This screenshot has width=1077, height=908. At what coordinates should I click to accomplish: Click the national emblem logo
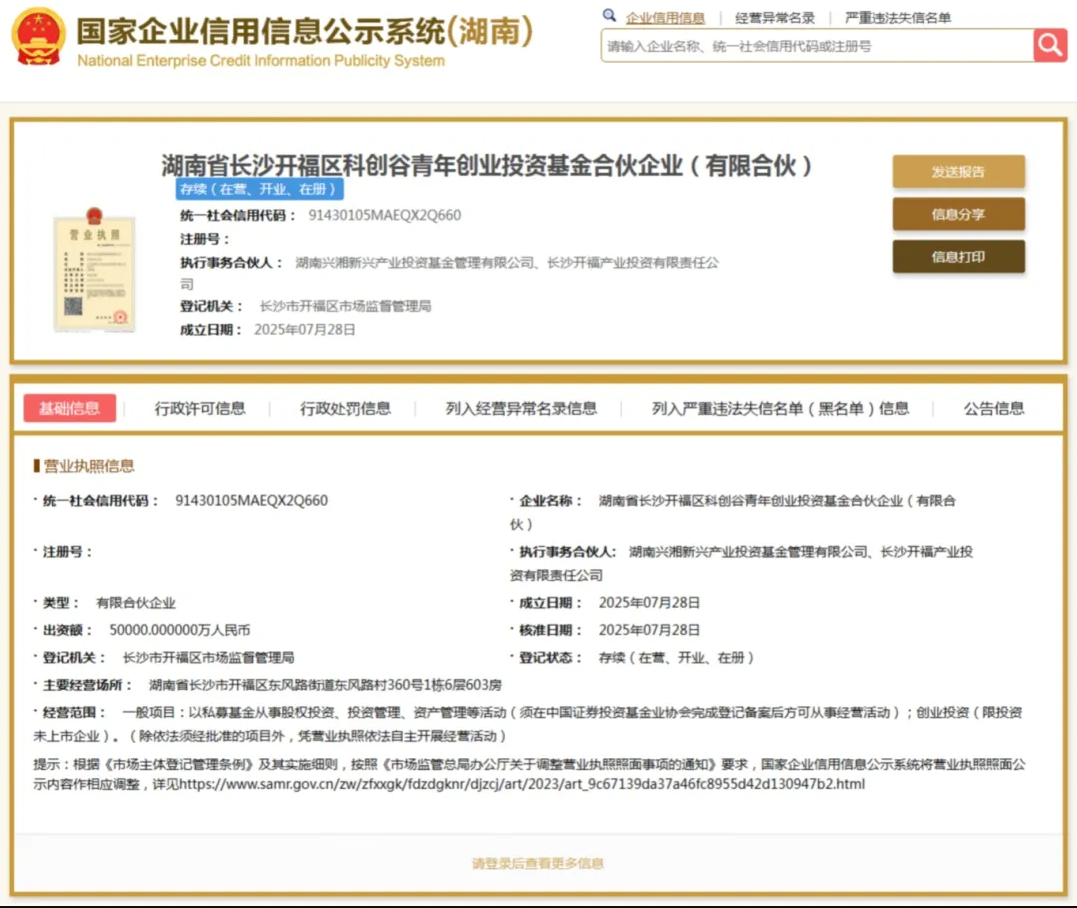pyautogui.click(x=38, y=37)
